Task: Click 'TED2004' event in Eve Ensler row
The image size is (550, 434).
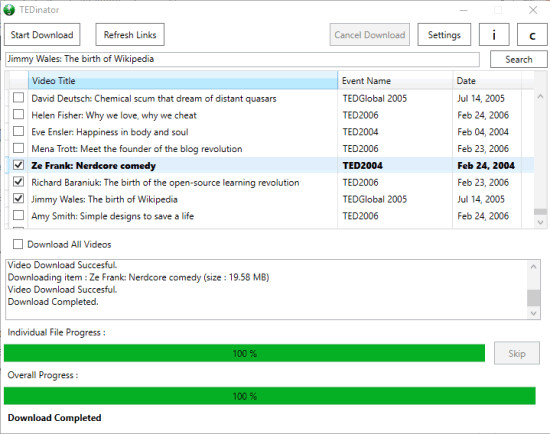Action: point(361,132)
